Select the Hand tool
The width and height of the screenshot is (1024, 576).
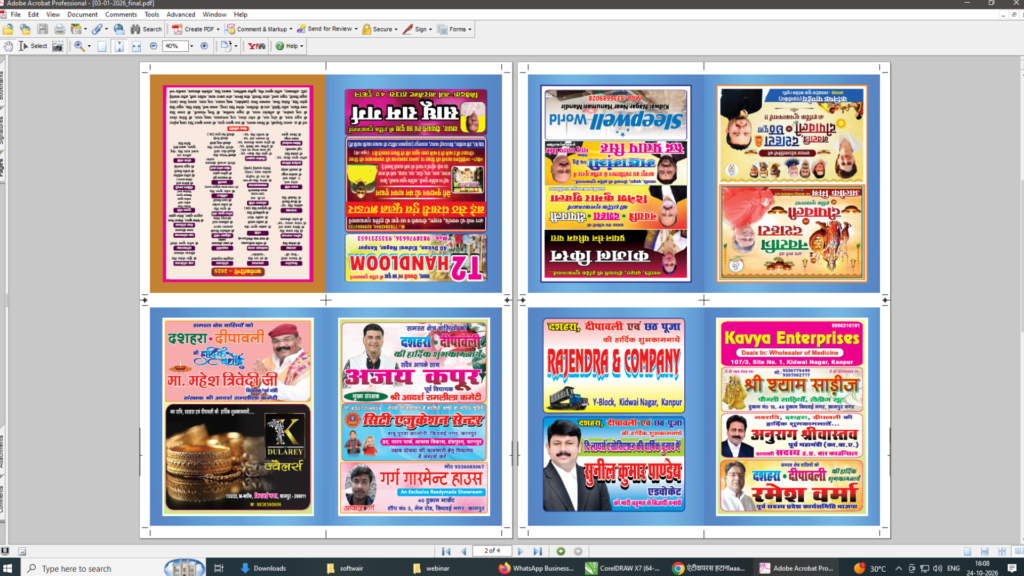tap(8, 46)
